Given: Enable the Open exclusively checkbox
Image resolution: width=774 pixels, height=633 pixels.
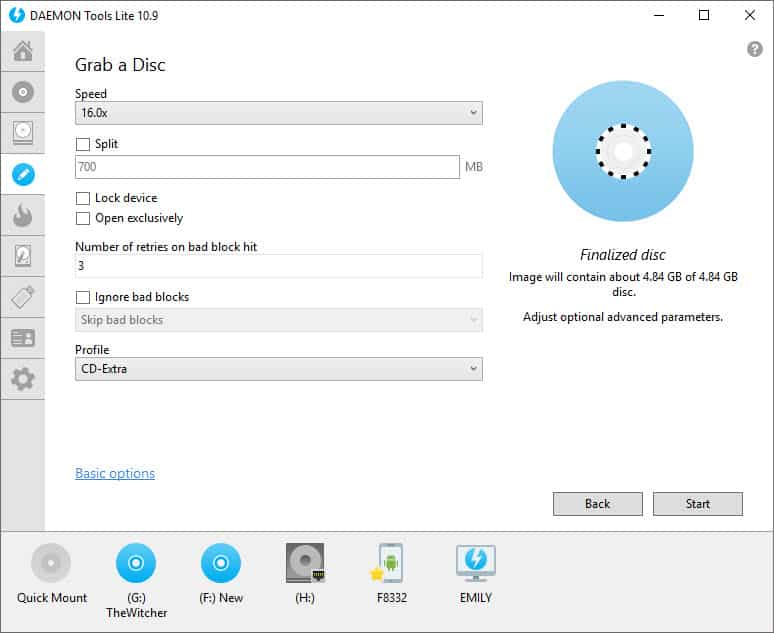Looking at the screenshot, I should pyautogui.click(x=83, y=218).
